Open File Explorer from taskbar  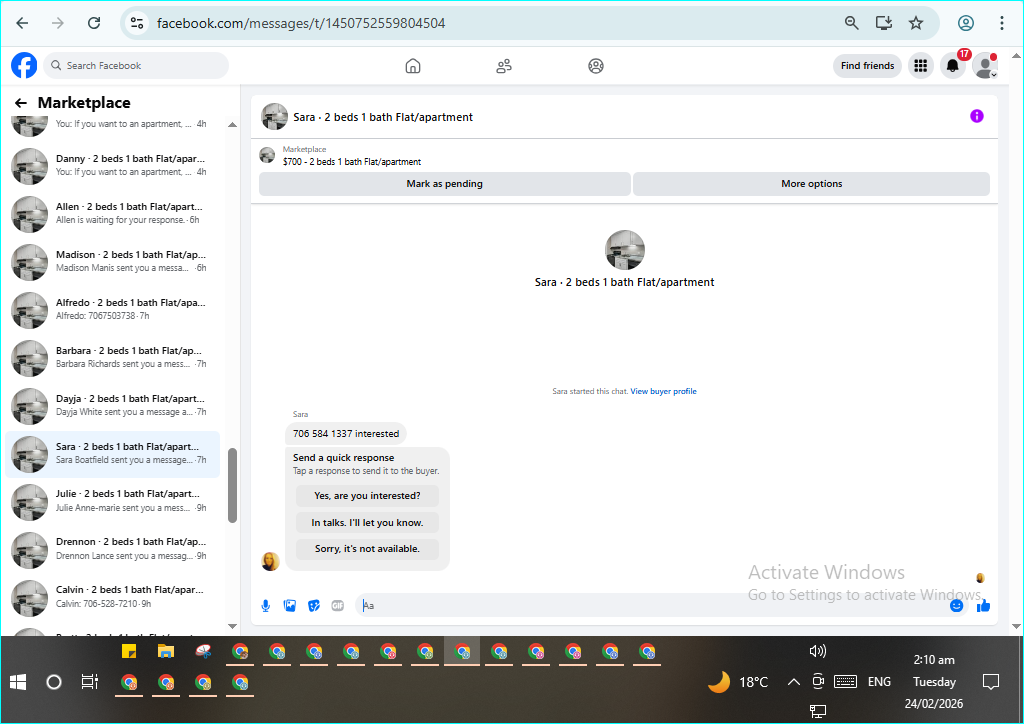[x=166, y=652]
